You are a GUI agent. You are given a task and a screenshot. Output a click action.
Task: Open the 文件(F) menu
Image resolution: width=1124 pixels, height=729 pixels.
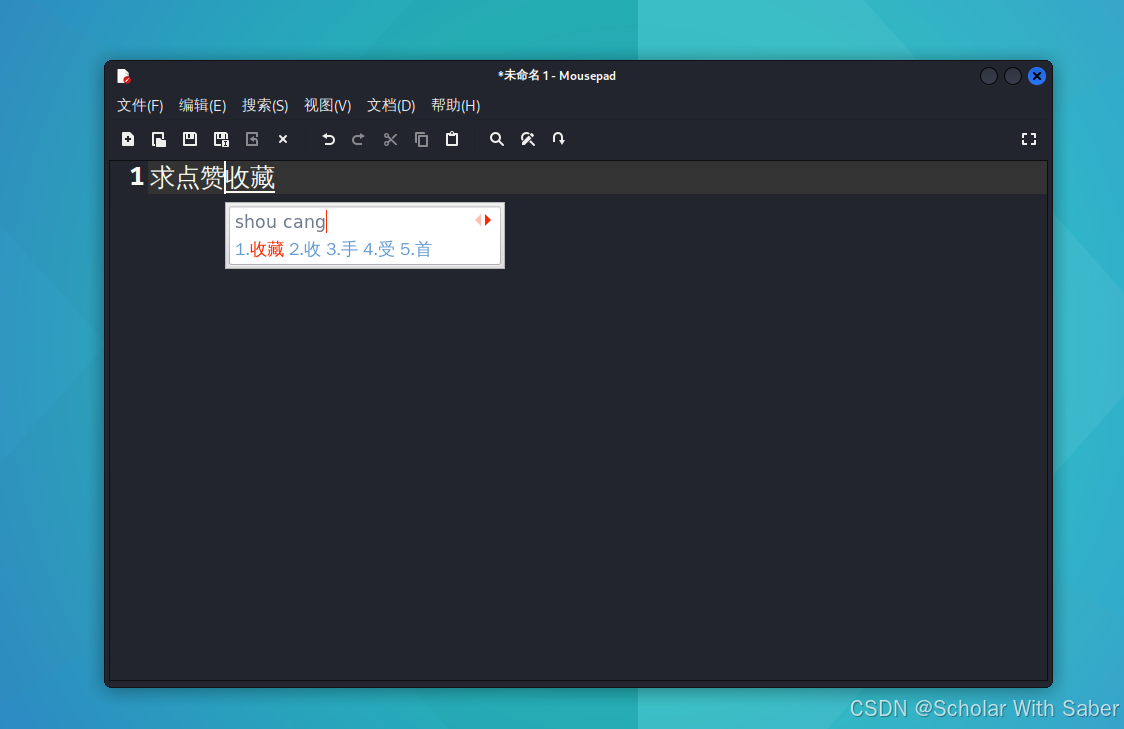pyautogui.click(x=140, y=105)
